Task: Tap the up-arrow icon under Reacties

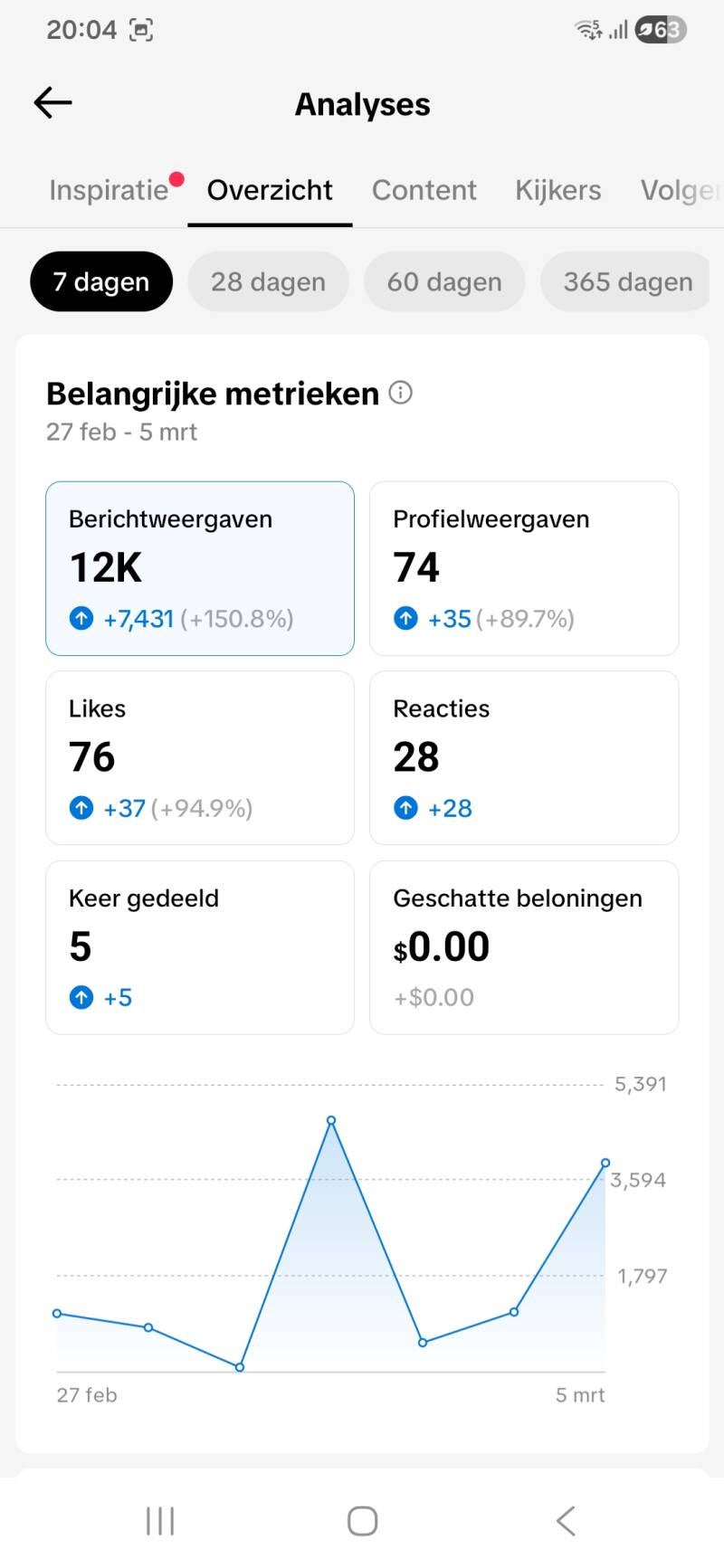Action: coord(405,808)
